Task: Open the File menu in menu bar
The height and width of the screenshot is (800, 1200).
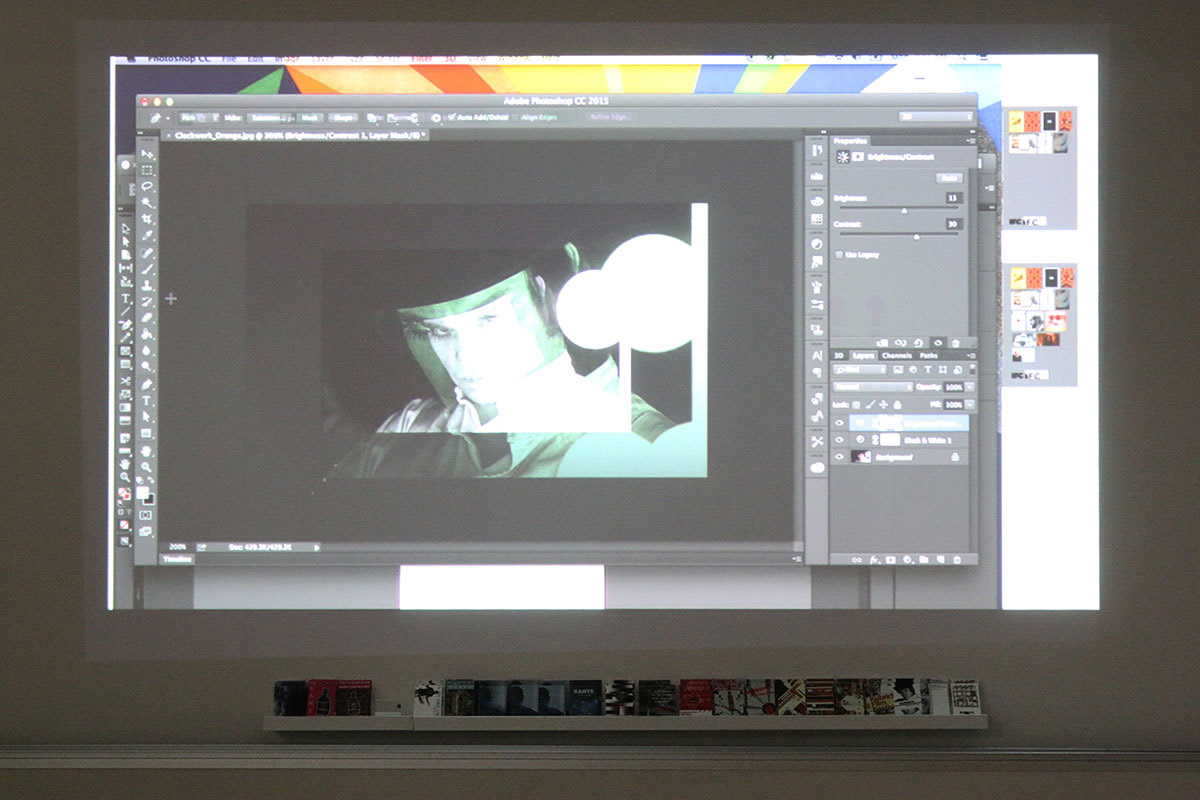Action: pos(229,60)
